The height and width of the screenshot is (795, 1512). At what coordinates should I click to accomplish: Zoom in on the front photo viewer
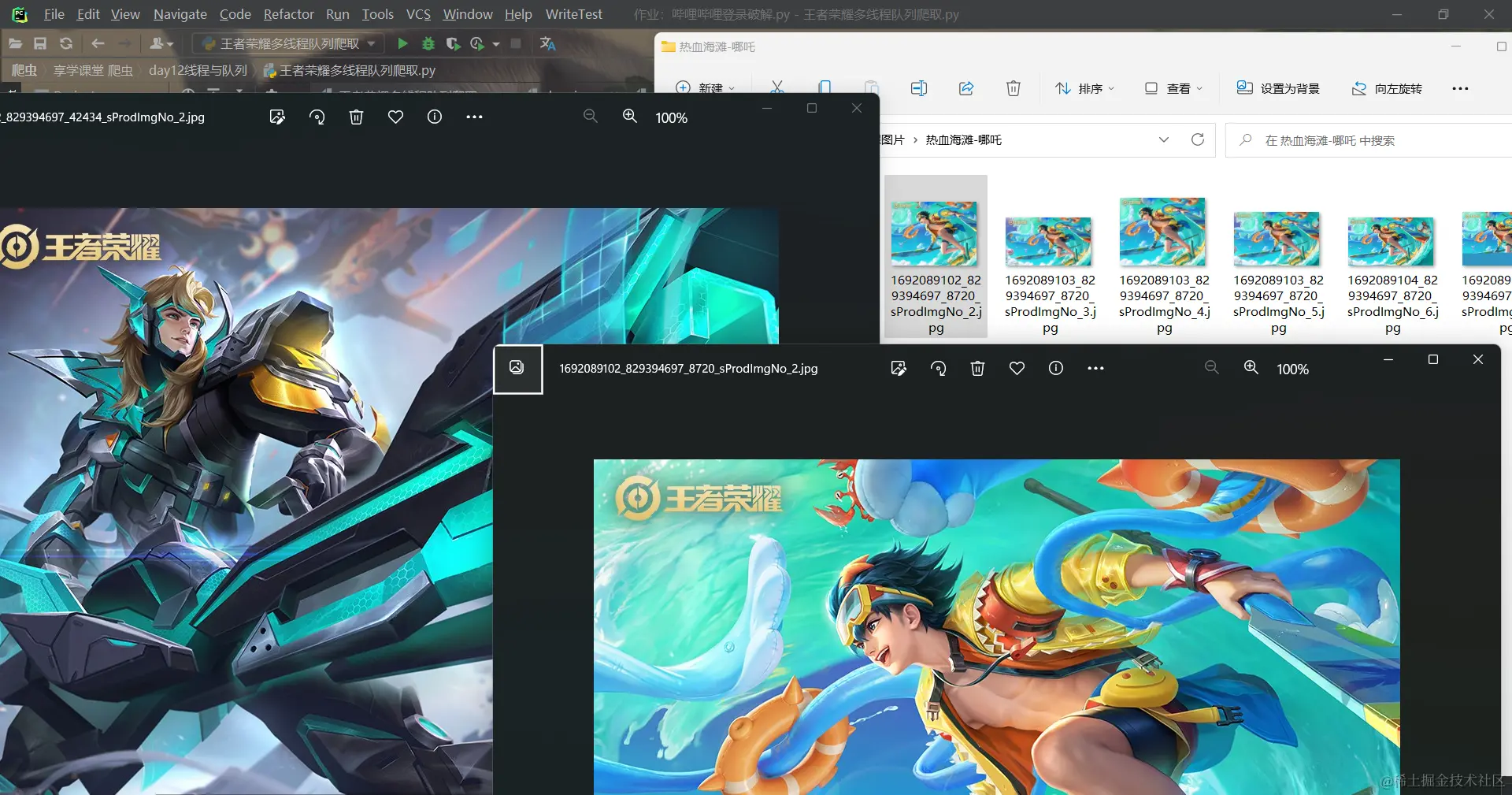click(1251, 368)
